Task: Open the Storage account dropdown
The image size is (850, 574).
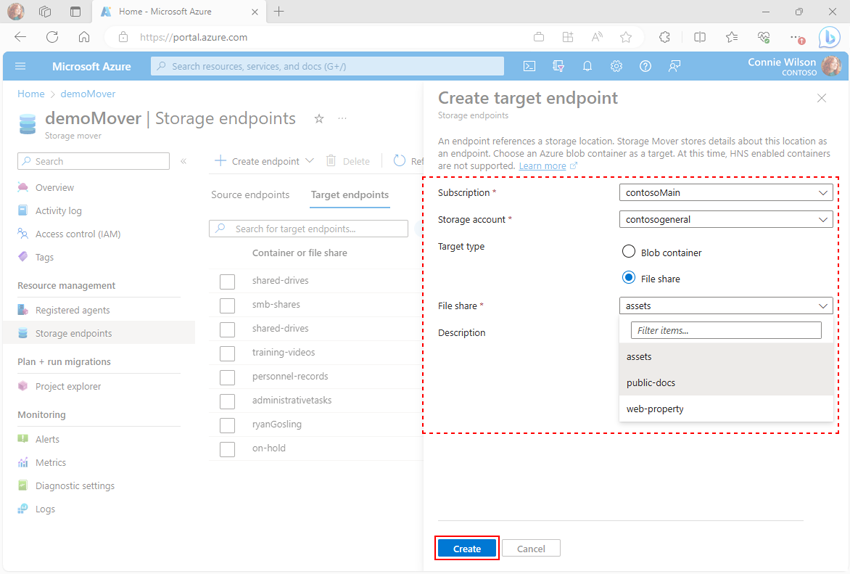Action: pyautogui.click(x=725, y=219)
